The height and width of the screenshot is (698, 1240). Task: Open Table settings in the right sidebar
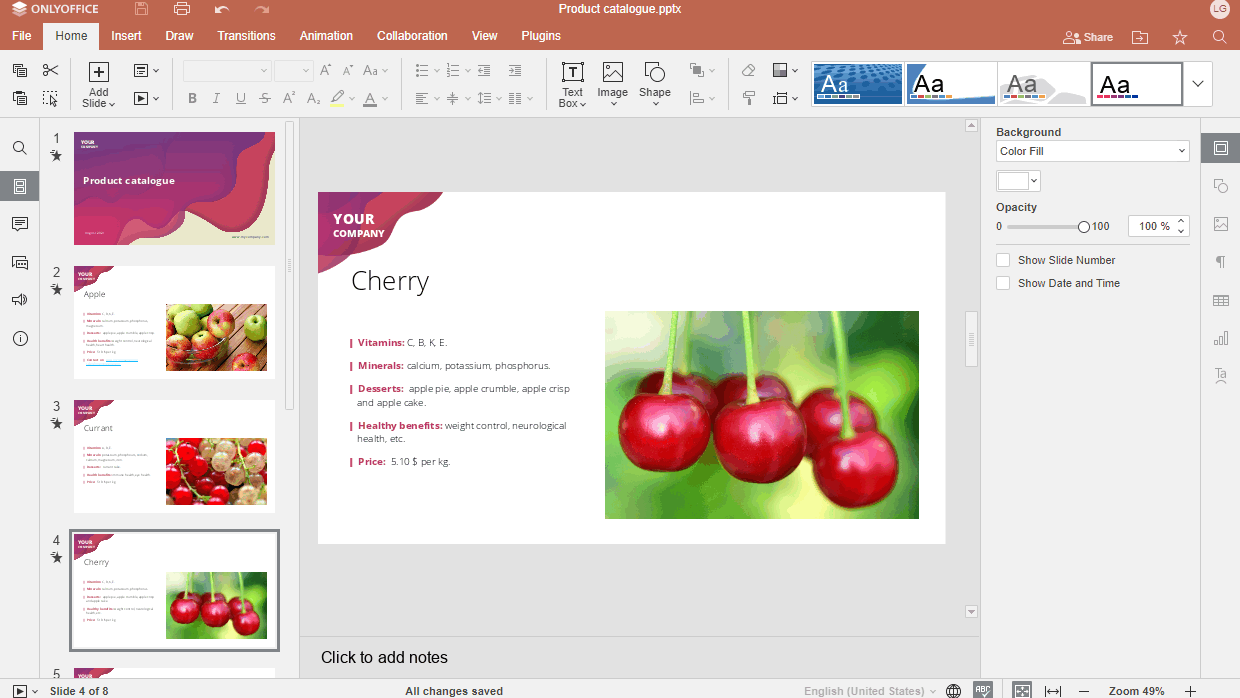point(1221,300)
